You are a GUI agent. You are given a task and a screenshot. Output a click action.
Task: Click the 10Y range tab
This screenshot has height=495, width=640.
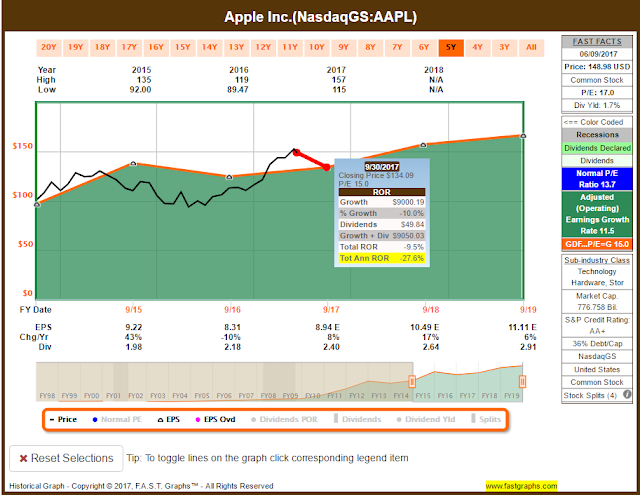click(317, 47)
